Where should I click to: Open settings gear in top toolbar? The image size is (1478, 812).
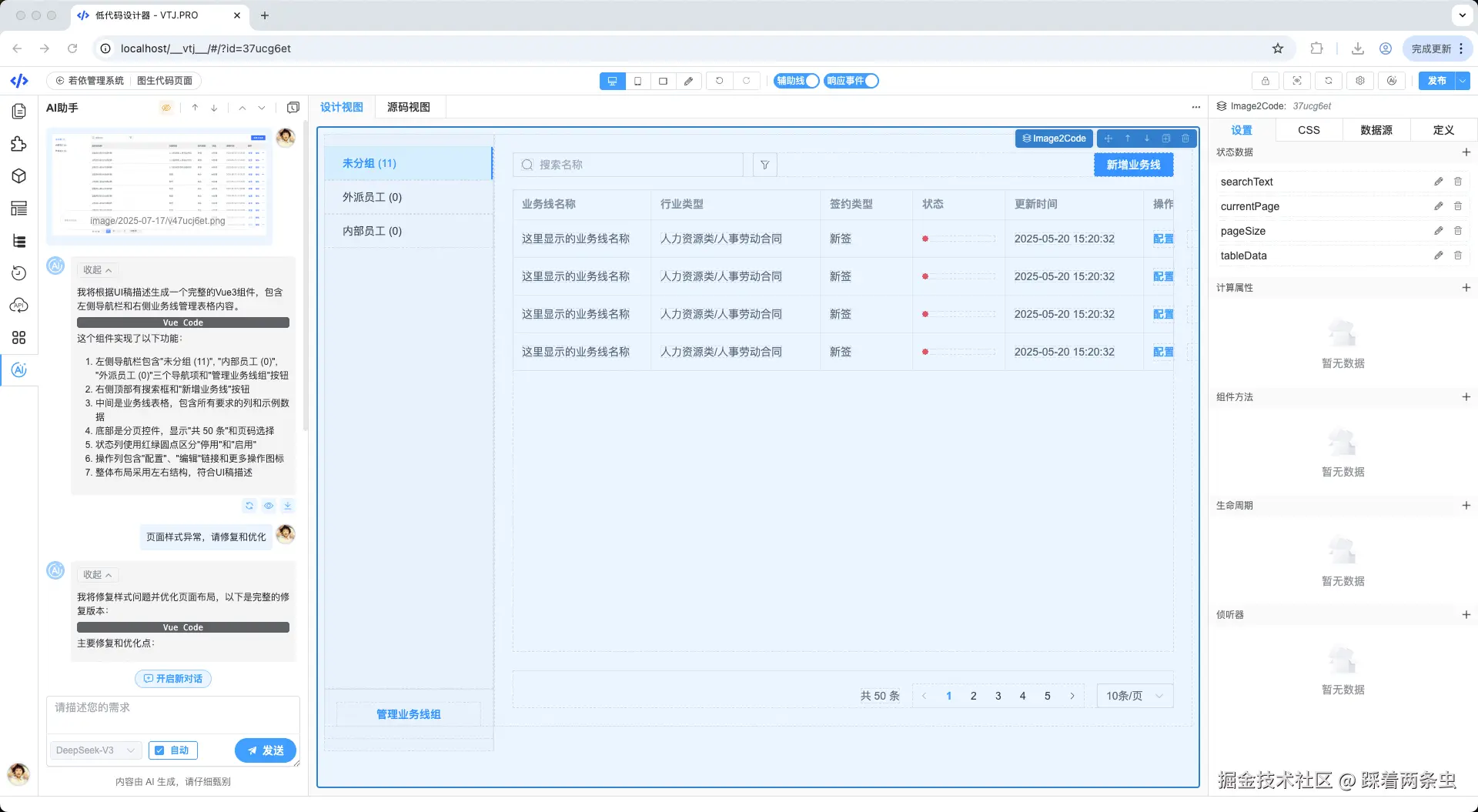click(1360, 81)
